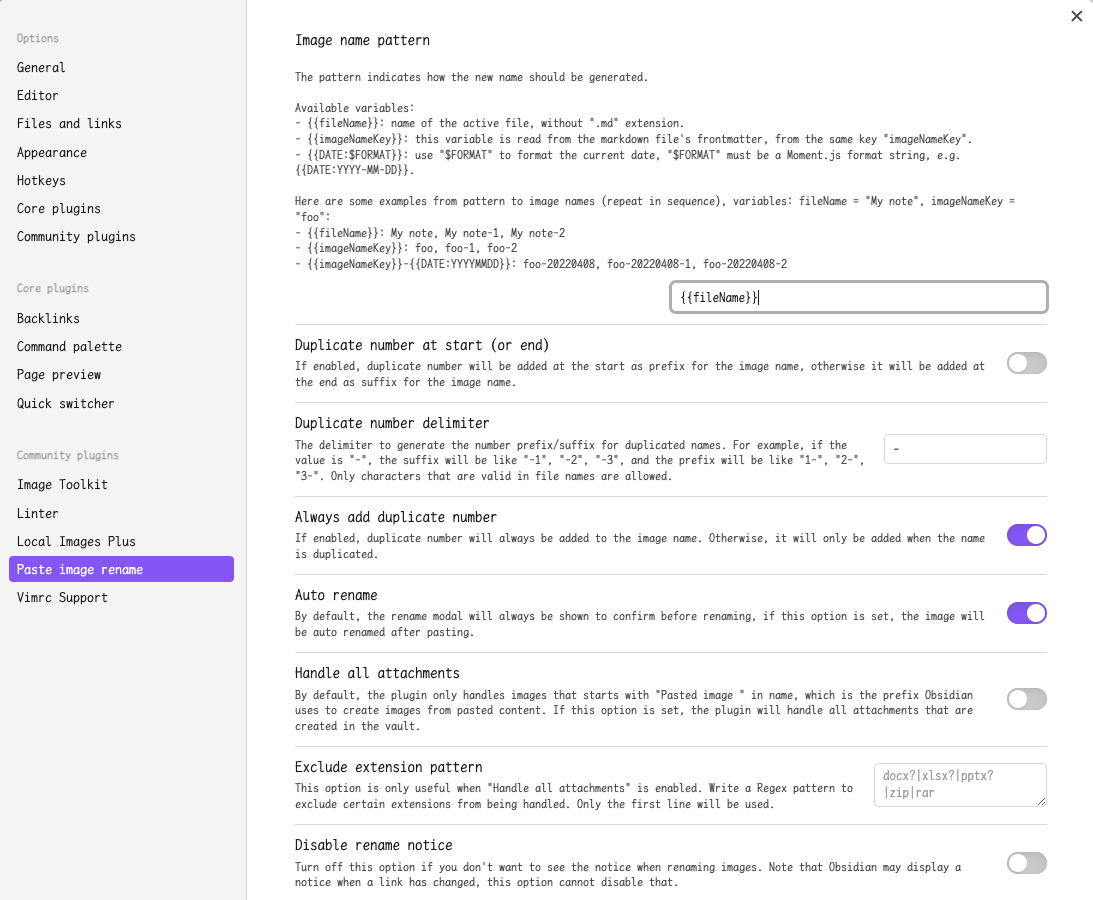1093x900 pixels.
Task: Focus the Exclude extension pattern textbox
Action: pyautogui.click(x=960, y=785)
